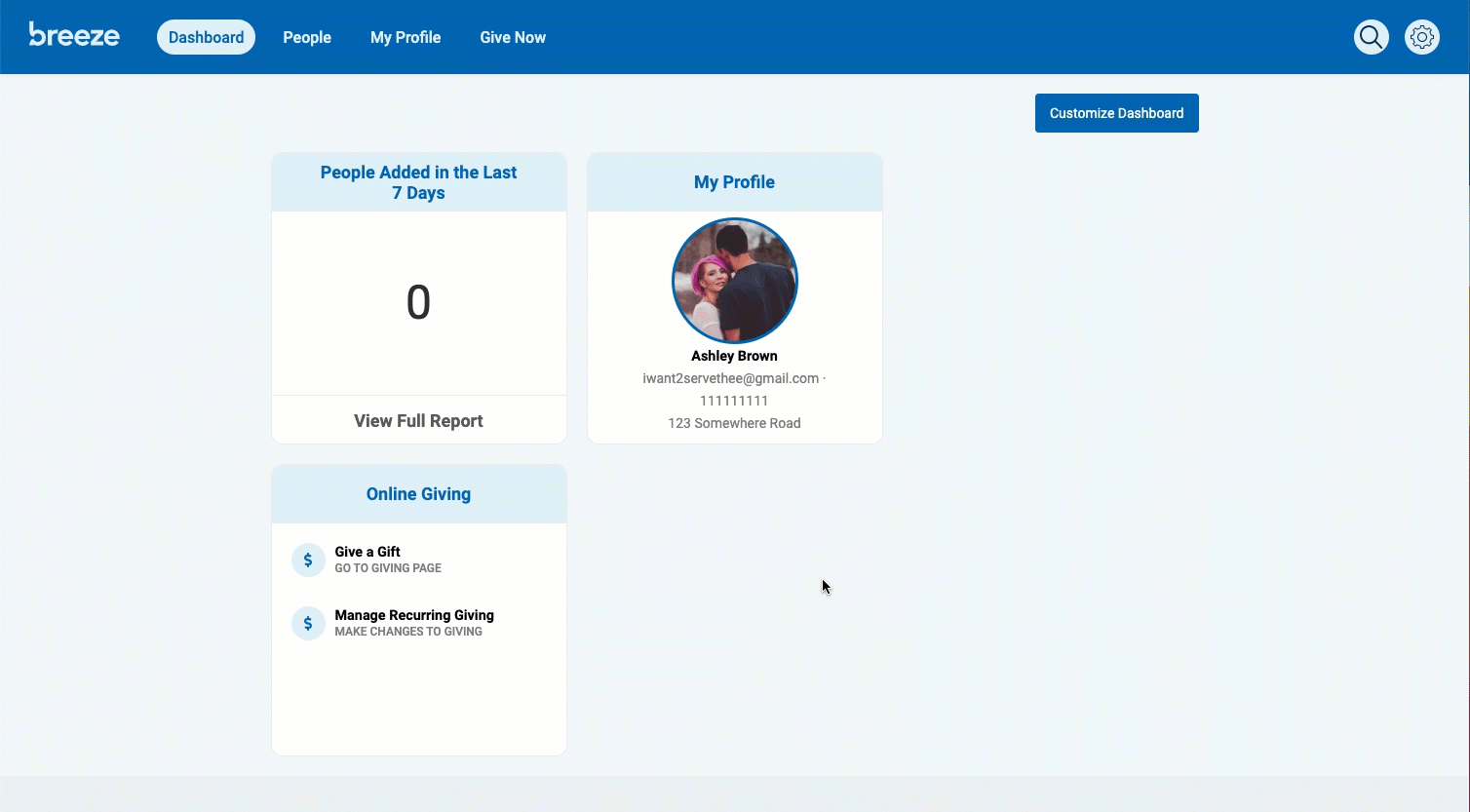This screenshot has height=812, width=1470.
Task: Click the breeze logo
Action: (x=74, y=36)
